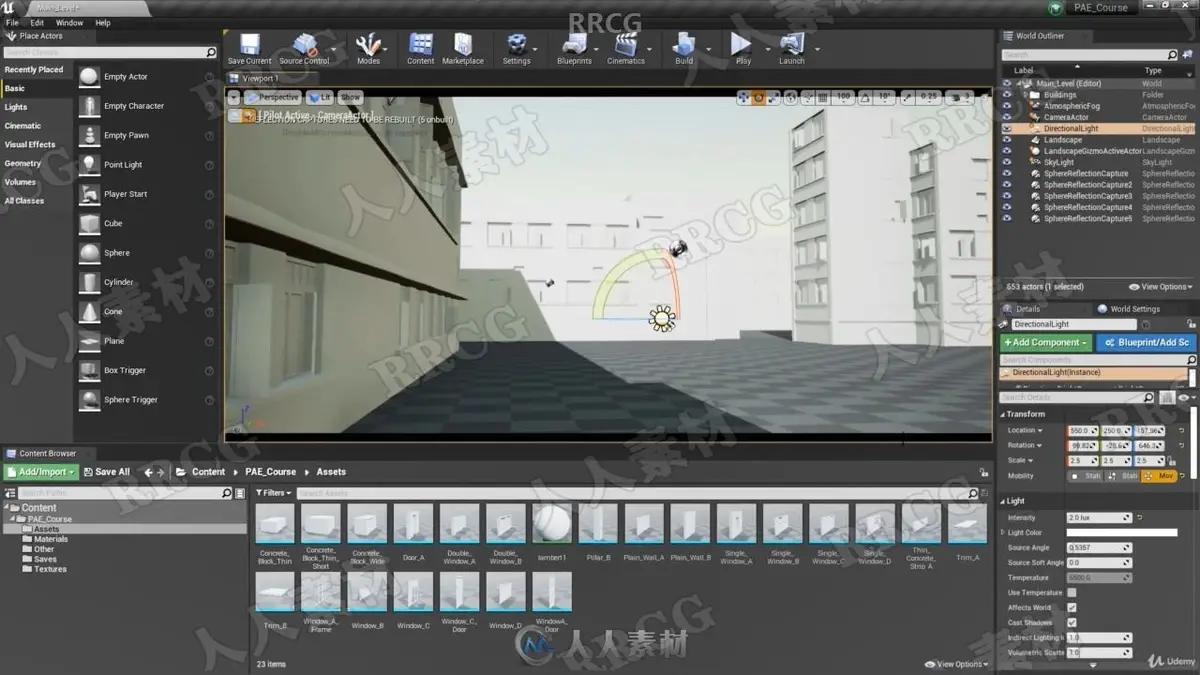Toggle visibility eye for SphereReflectionCapture3
The image size is (1200, 675).
(1007, 196)
